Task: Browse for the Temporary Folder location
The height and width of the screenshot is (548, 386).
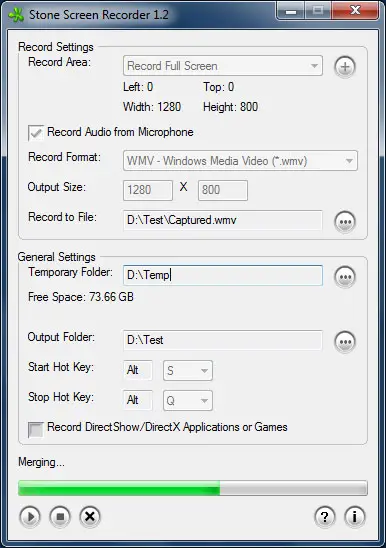Action: point(345,277)
